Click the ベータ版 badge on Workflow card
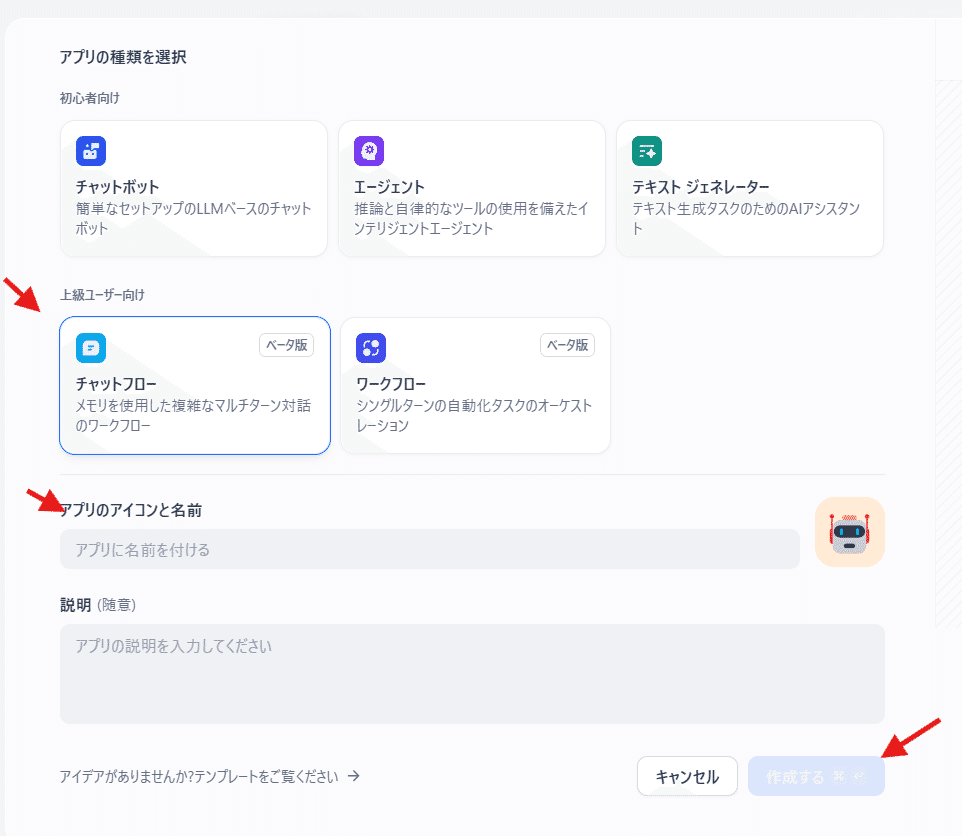Image resolution: width=962 pixels, height=836 pixels. [567, 345]
